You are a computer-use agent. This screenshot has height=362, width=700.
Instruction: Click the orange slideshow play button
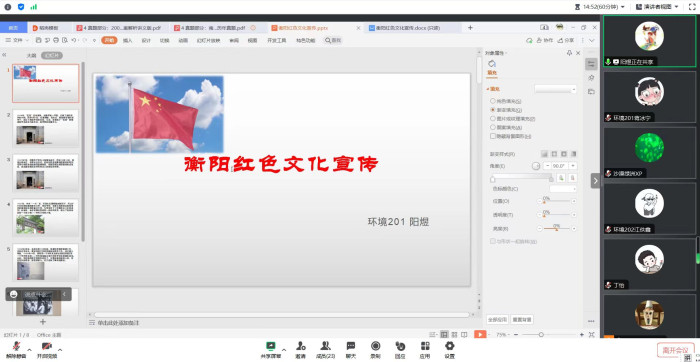[x=480, y=334]
